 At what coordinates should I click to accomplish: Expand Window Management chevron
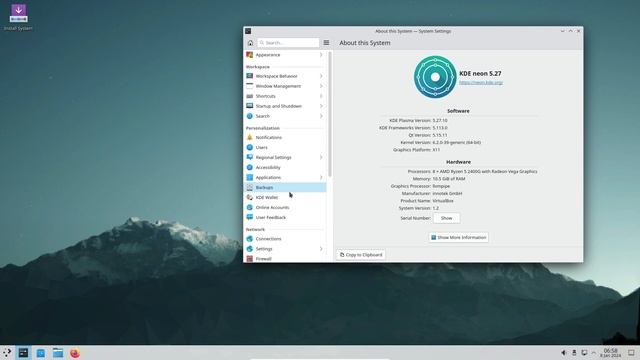coord(321,86)
